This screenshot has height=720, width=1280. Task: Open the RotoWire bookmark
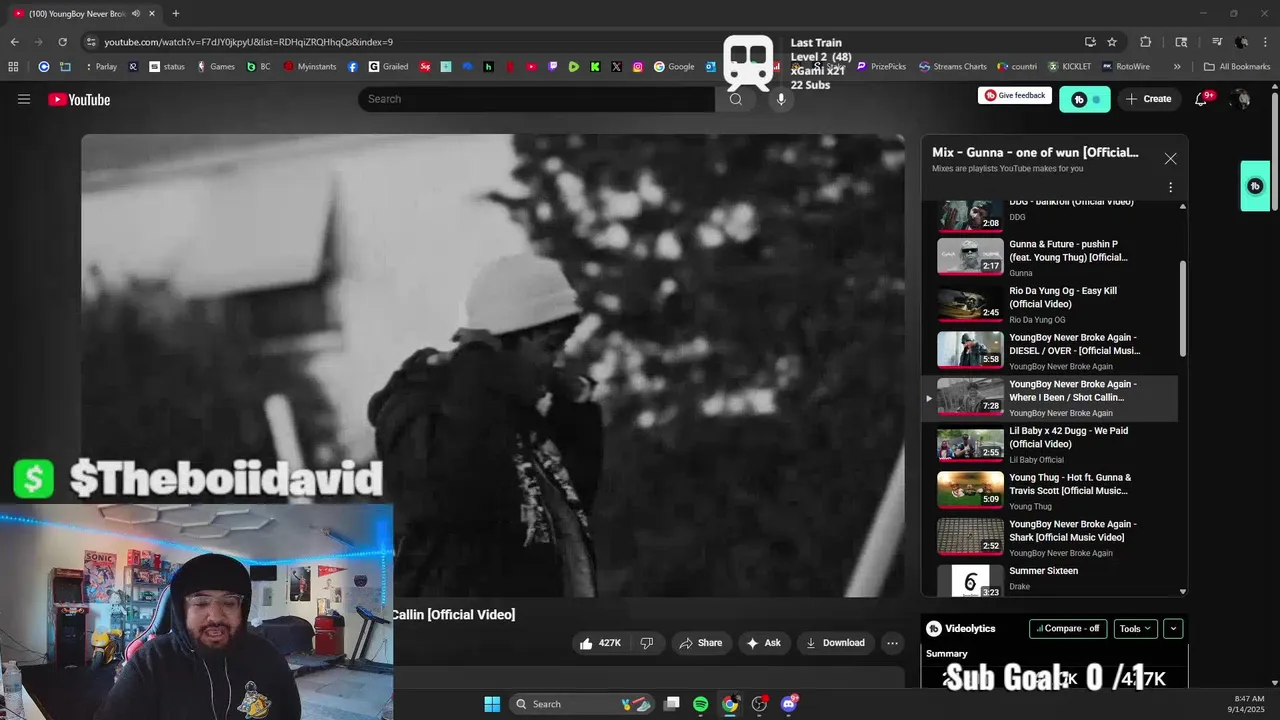pos(1125,67)
